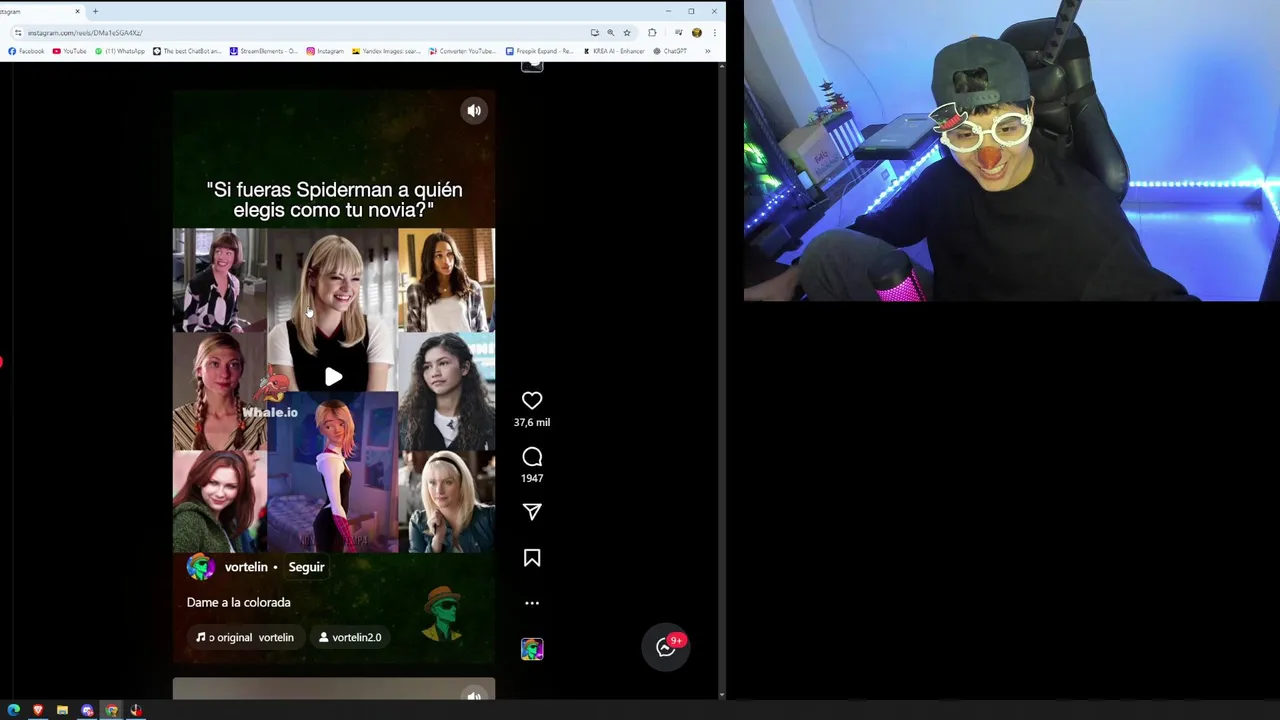Expand the hidden bookmarks chevron
Viewport: 1280px width, 720px height.
[x=708, y=51]
